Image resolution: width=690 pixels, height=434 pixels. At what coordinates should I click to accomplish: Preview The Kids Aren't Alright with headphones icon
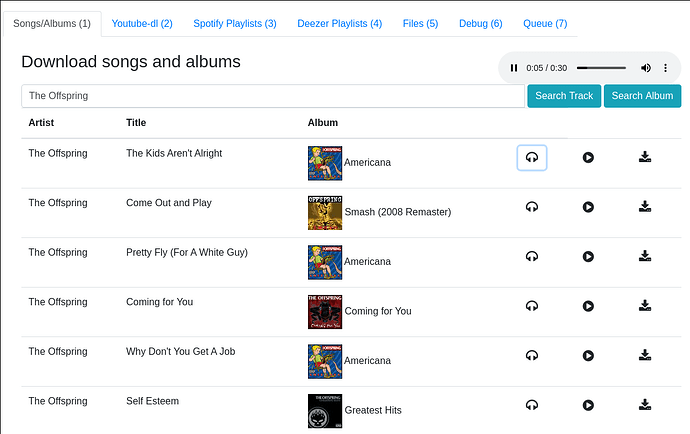[532, 158]
